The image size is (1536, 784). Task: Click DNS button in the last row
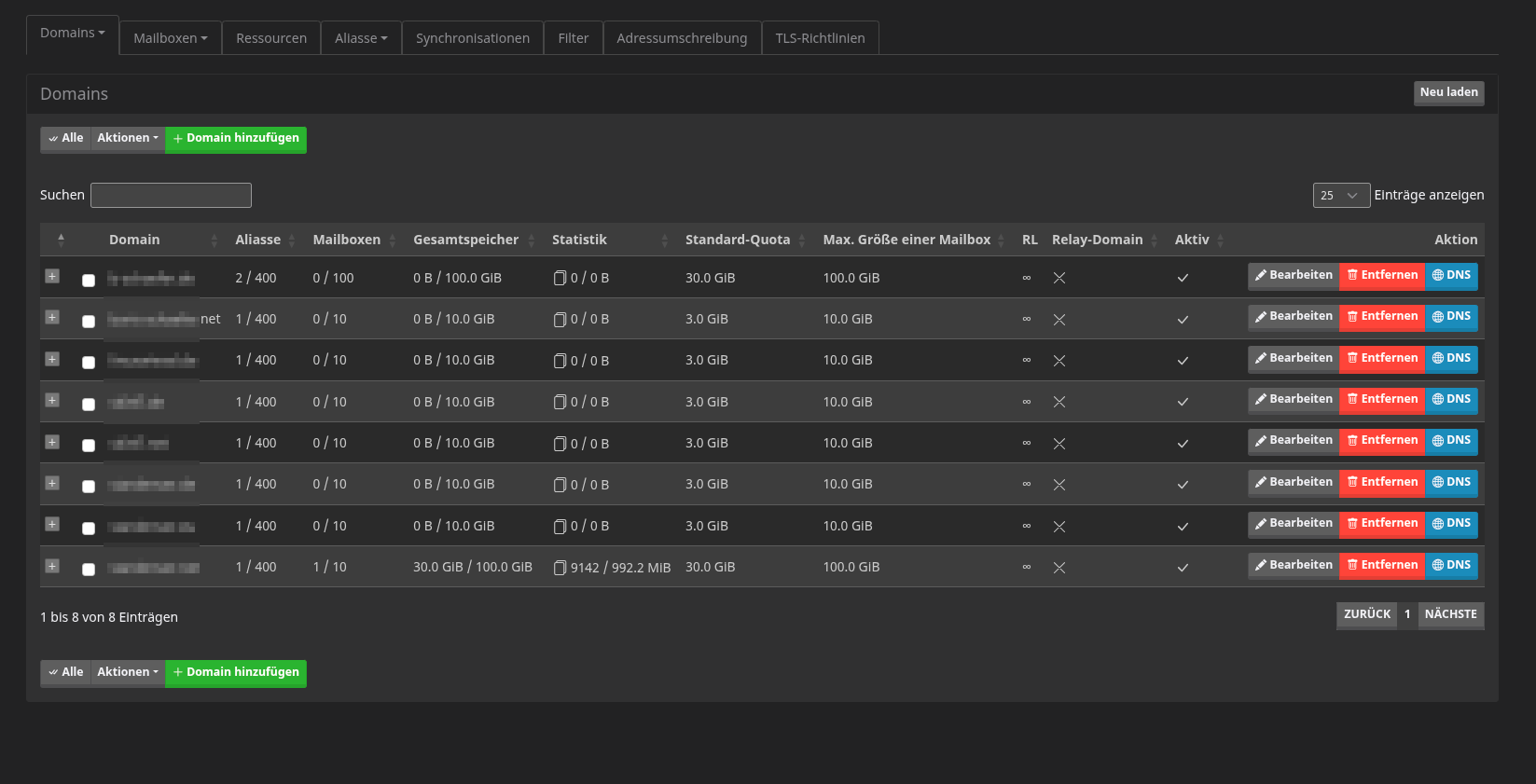pyautogui.click(x=1451, y=566)
